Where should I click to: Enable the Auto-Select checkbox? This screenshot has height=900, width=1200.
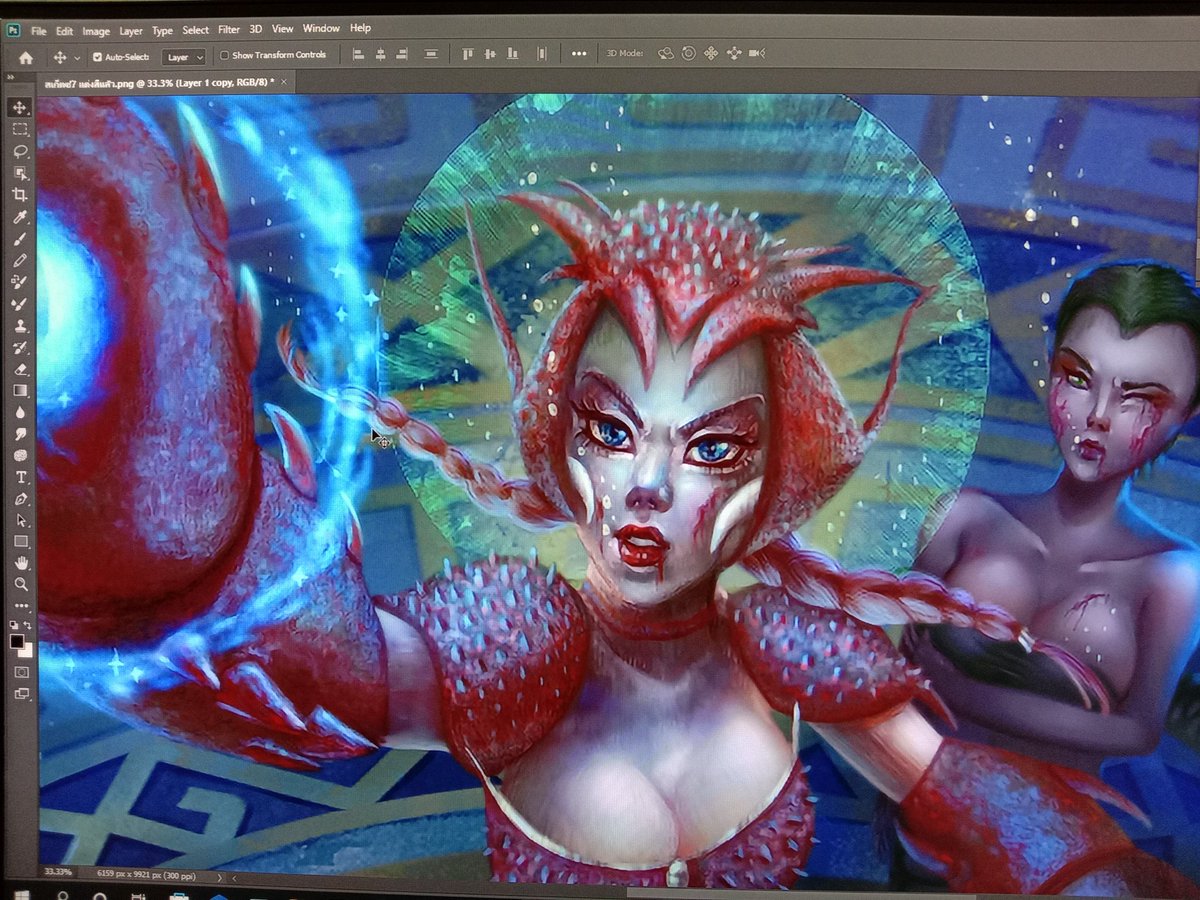click(x=97, y=57)
